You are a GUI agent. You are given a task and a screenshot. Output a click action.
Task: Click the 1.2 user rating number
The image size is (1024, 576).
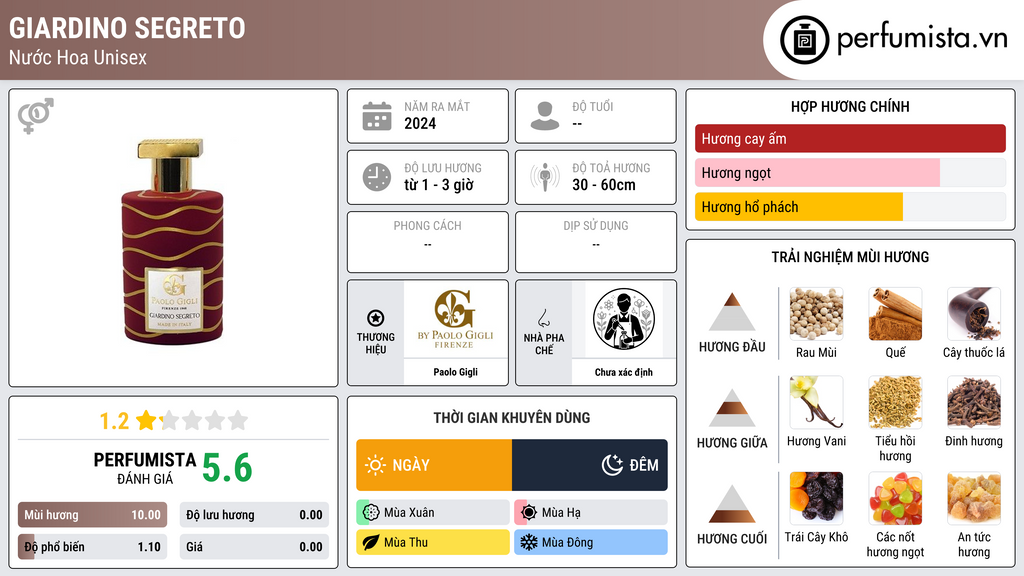point(114,421)
